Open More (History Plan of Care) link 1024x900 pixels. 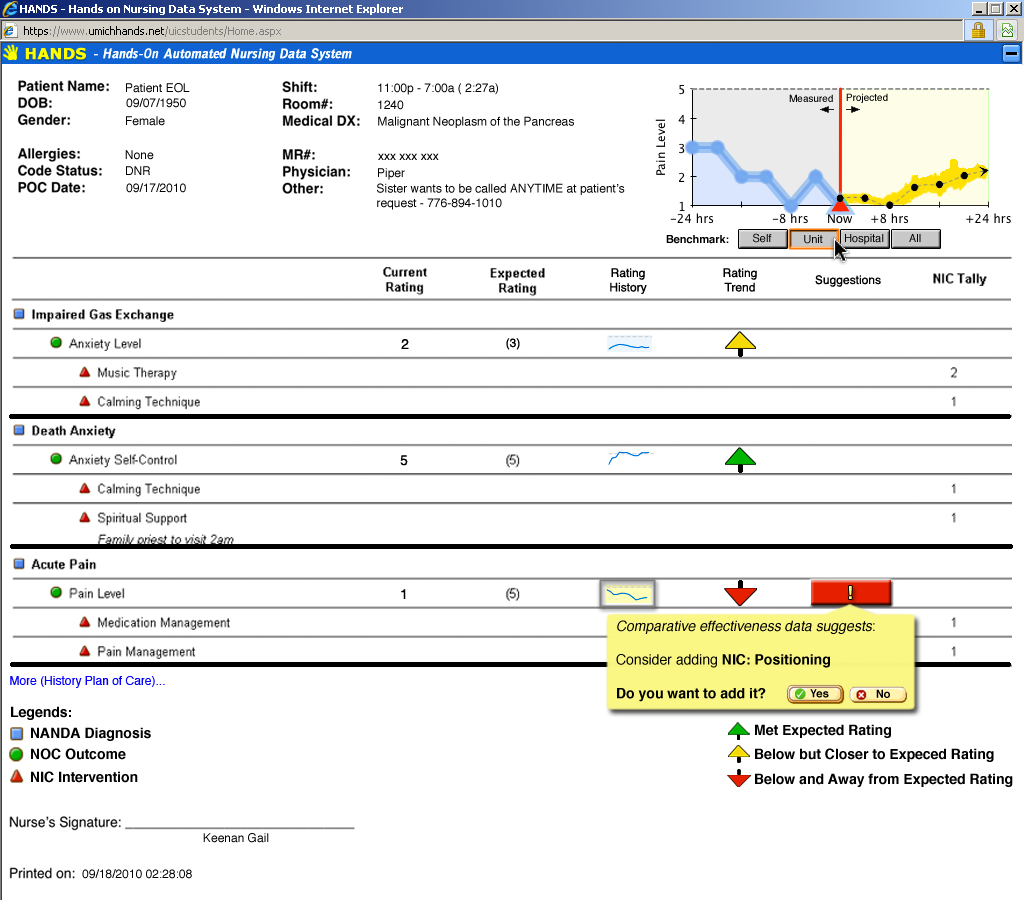87,681
